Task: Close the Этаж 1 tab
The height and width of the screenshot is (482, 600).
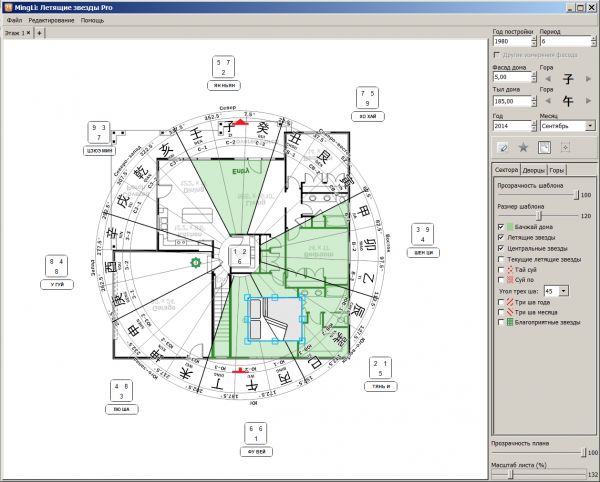Action: 28,33
